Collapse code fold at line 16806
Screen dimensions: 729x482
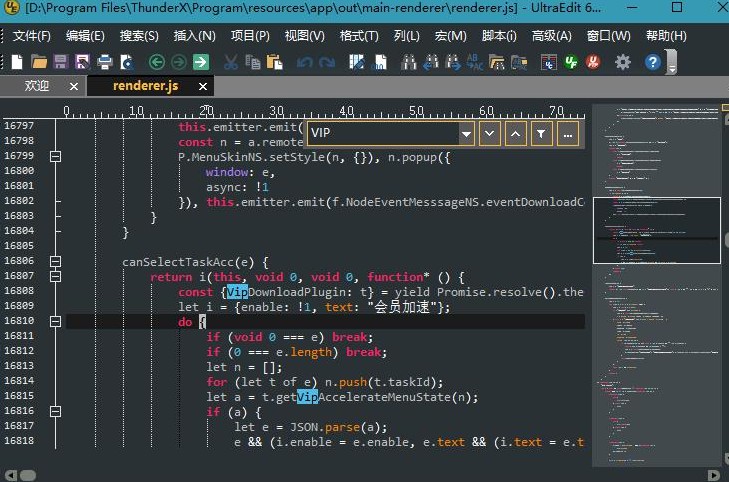pyautogui.click(x=55, y=261)
